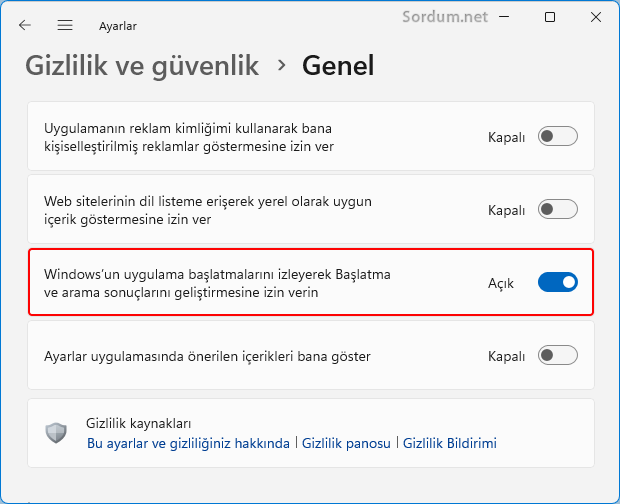This screenshot has width=620, height=504.
Task: Click Kapalı label beside suggested content
Action: point(507,356)
